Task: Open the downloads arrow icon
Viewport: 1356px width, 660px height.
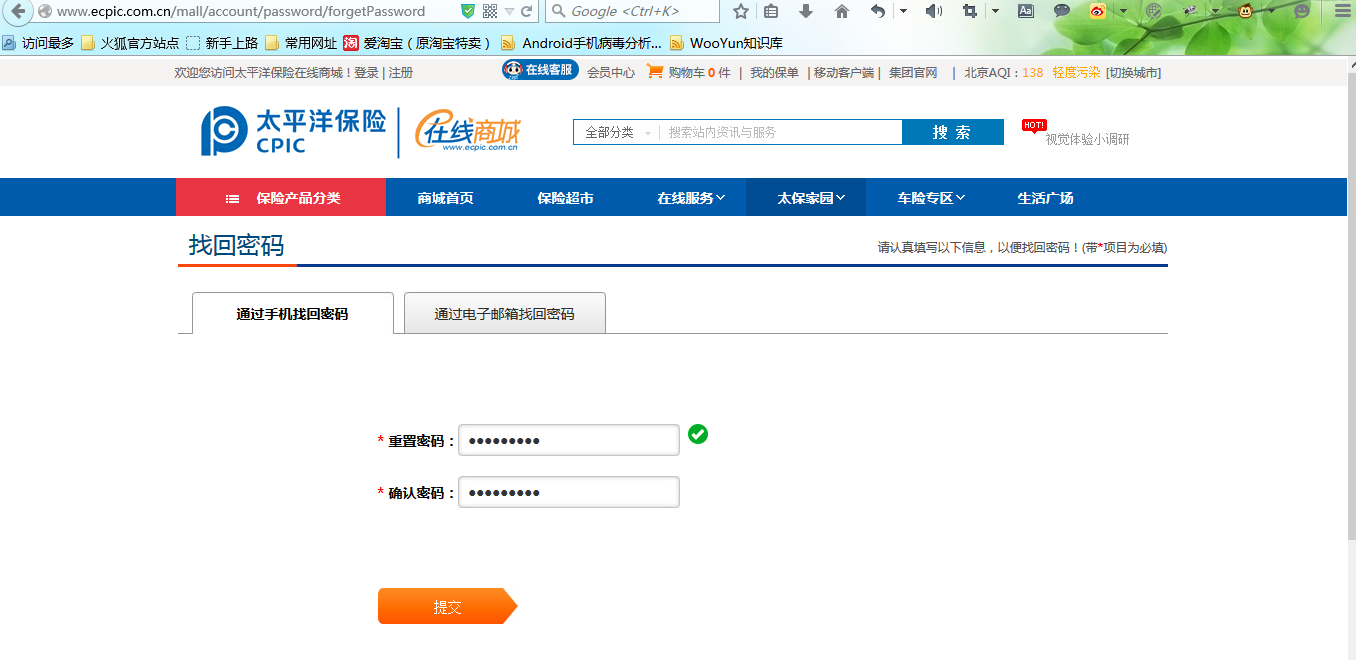Action: (x=806, y=11)
